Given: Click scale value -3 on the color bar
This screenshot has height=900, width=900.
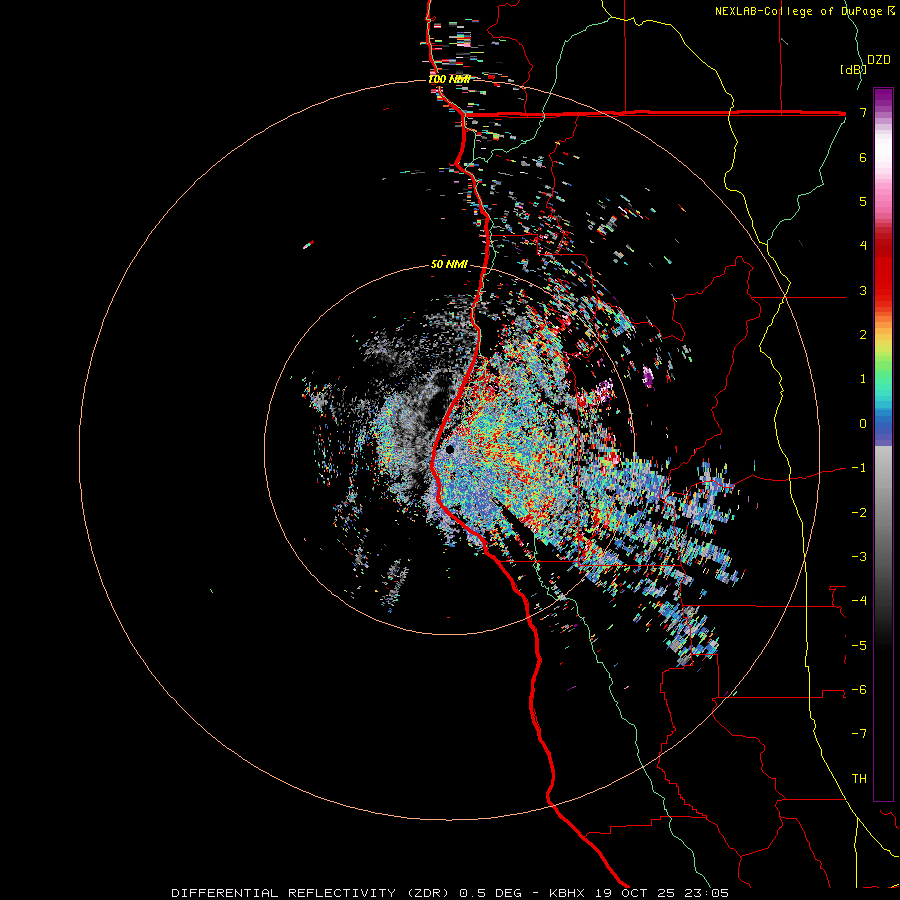Looking at the screenshot, I should 859,557.
